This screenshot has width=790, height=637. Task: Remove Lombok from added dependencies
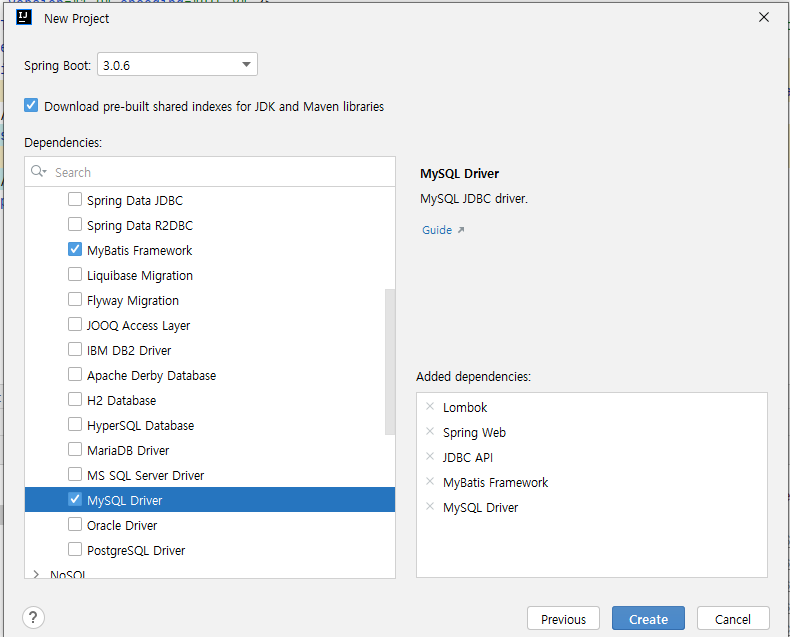(430, 406)
